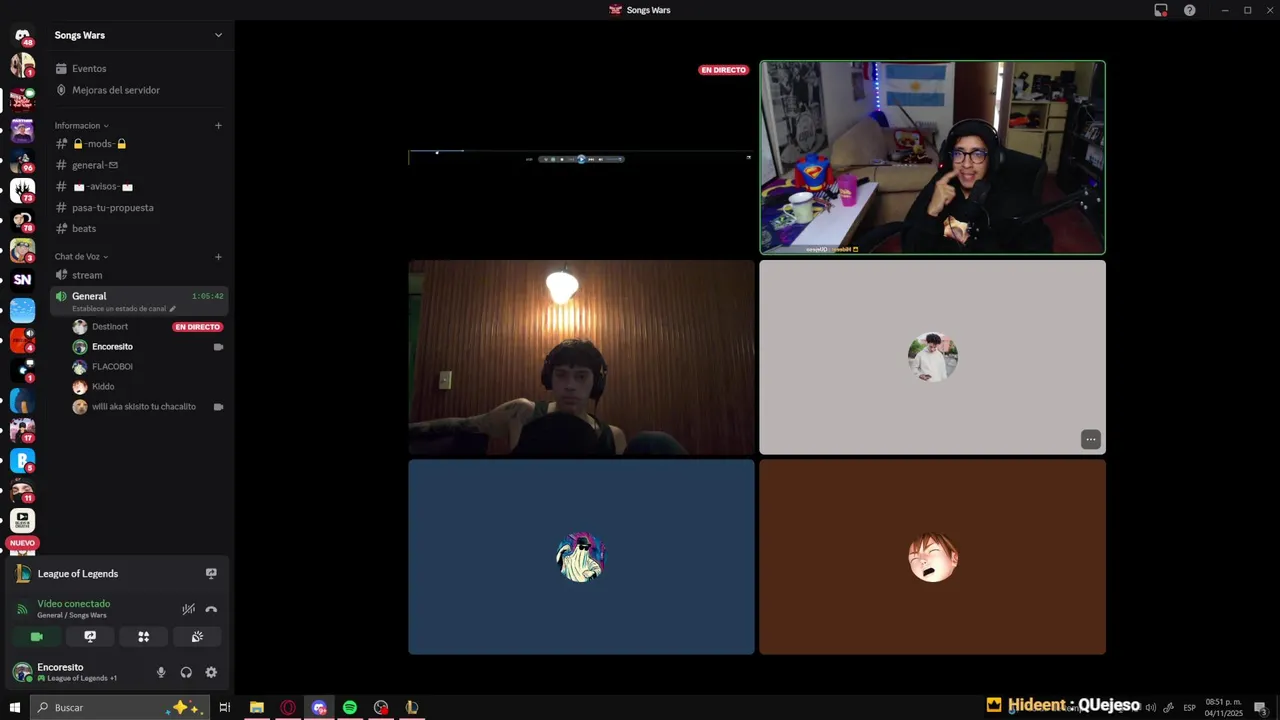
Task: Click stream player play button
Action: [x=581, y=159]
